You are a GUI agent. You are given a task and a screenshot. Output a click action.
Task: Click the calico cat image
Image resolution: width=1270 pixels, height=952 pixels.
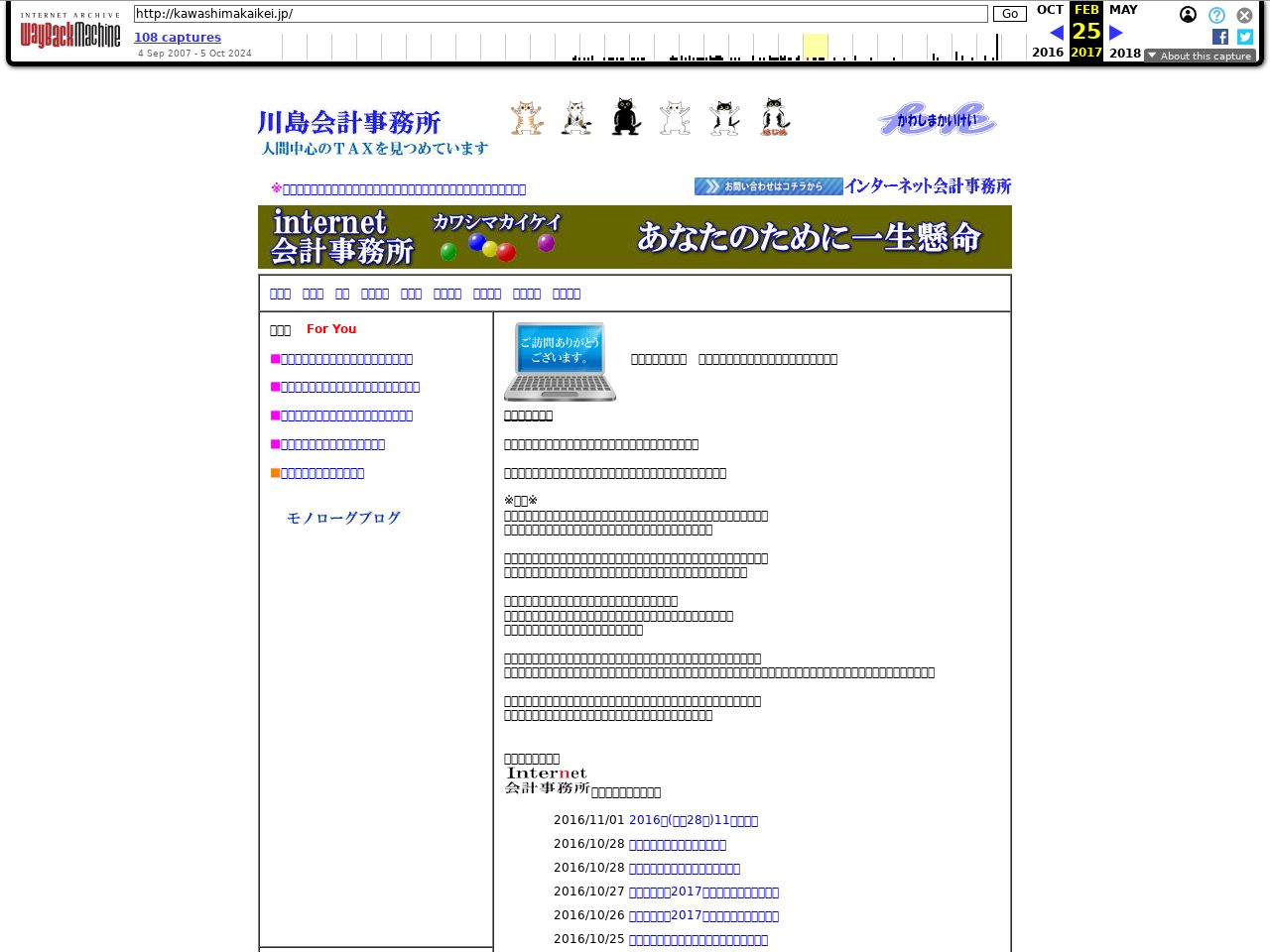[575, 117]
